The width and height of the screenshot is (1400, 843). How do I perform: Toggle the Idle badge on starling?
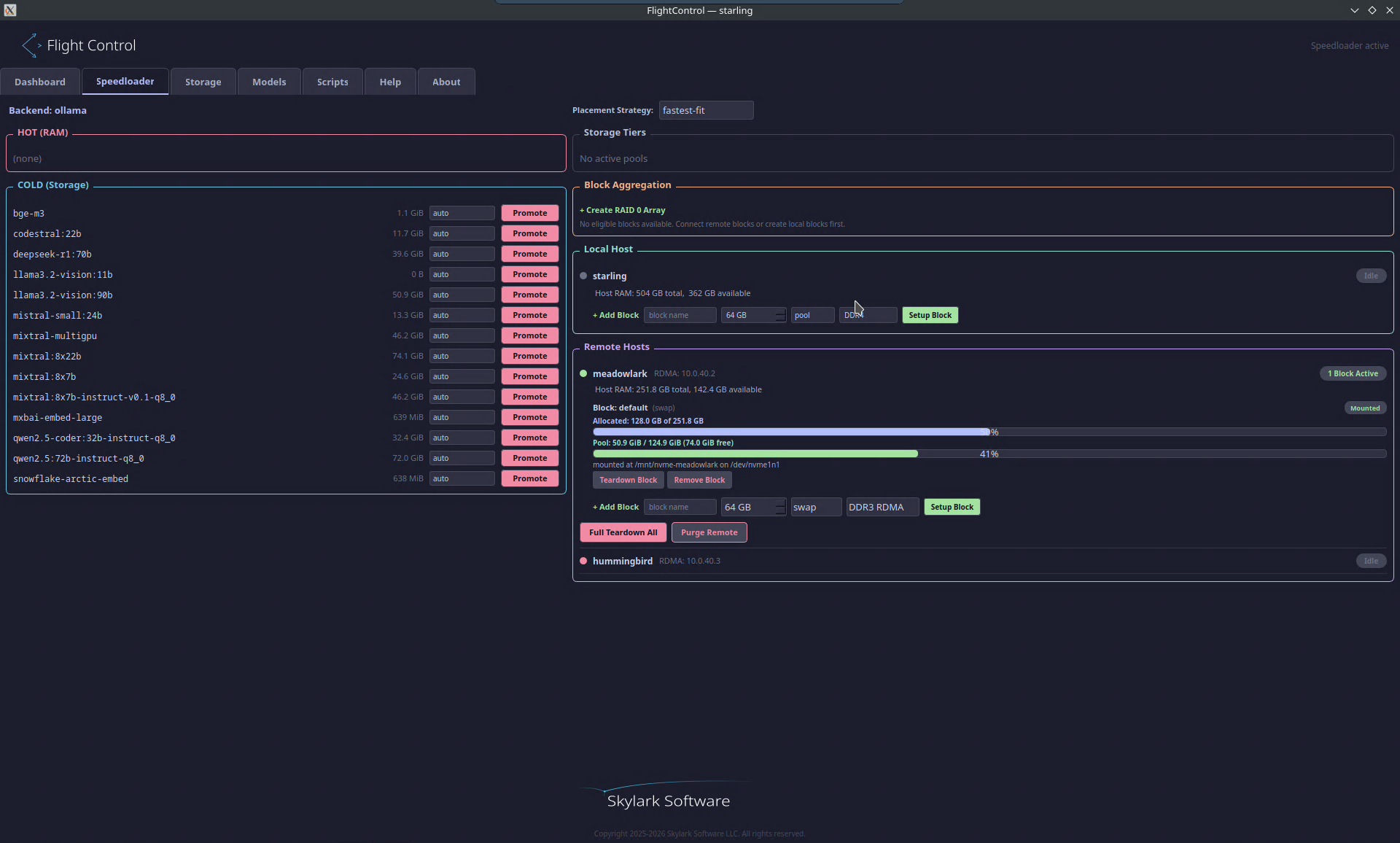point(1371,276)
